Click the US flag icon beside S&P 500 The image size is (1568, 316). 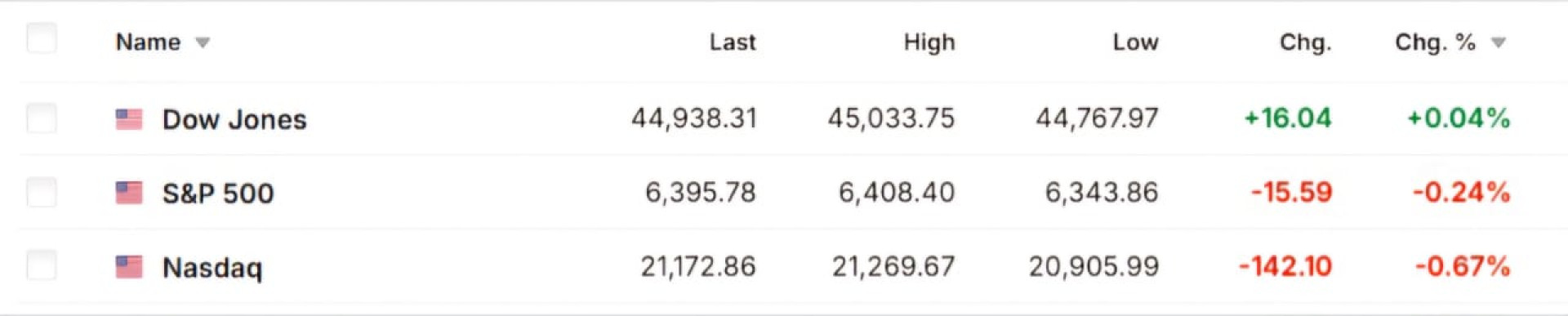click(129, 194)
